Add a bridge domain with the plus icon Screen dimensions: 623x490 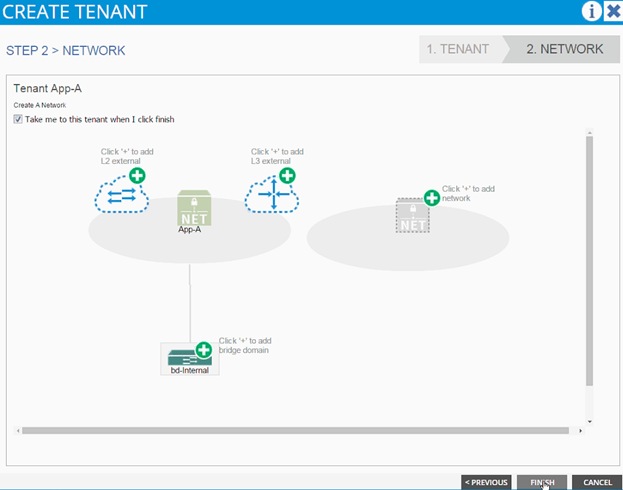click(203, 350)
